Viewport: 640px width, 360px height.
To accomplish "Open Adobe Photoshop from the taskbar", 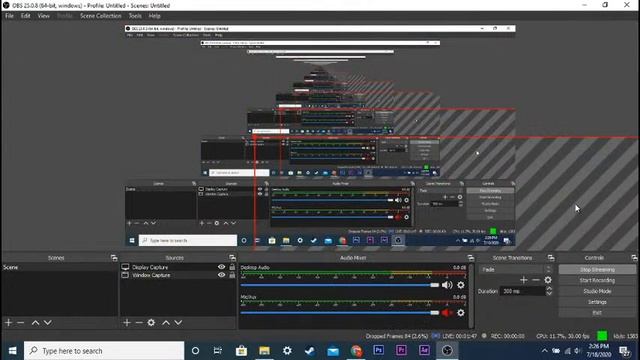I will [378, 350].
